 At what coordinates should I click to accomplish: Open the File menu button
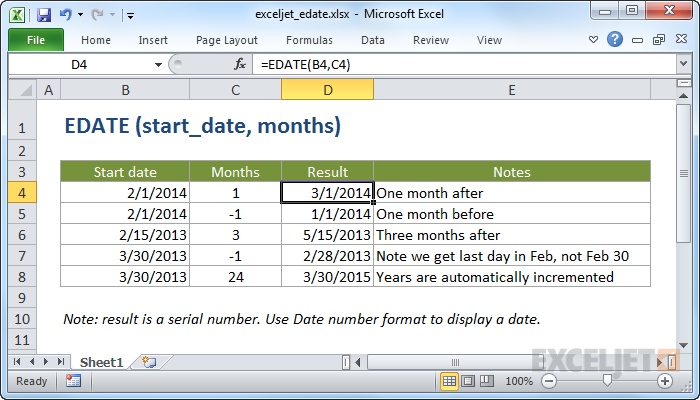pos(35,40)
